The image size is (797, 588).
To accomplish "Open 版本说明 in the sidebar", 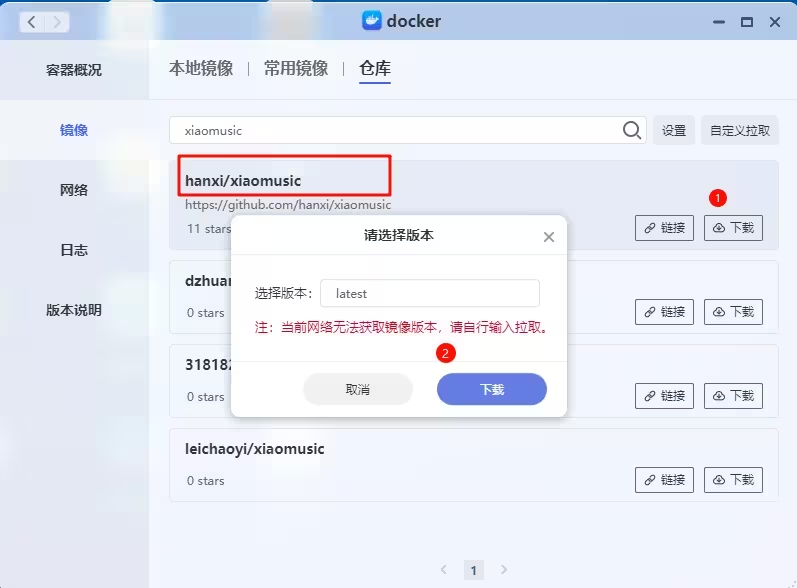I will point(74,310).
